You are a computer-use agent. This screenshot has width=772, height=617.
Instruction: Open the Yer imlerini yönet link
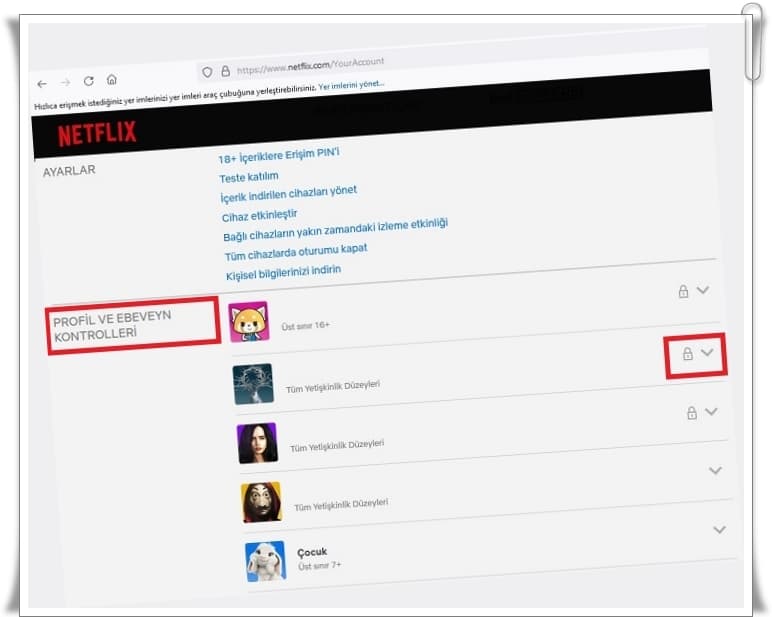coord(351,85)
